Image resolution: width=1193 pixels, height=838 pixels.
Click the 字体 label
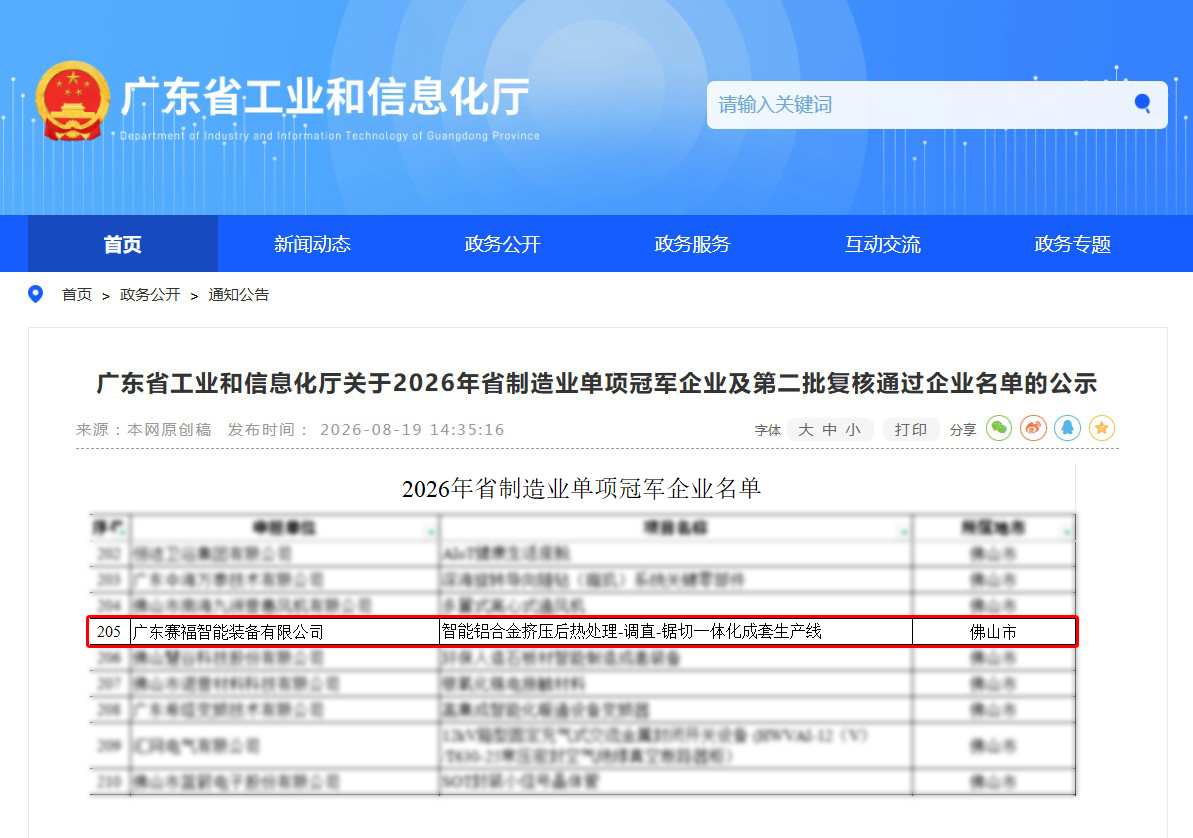click(x=768, y=430)
